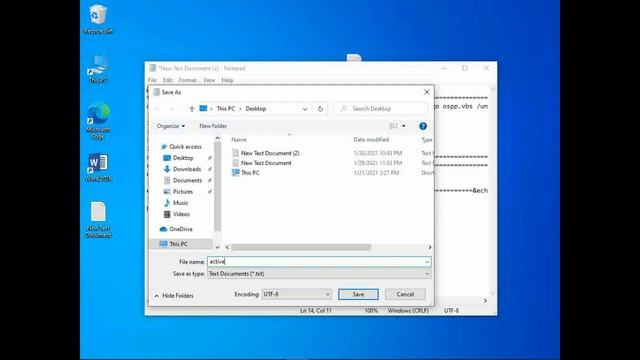The width and height of the screenshot is (640, 360).
Task: Select Downloads in navigation pane
Action: [x=182, y=169]
